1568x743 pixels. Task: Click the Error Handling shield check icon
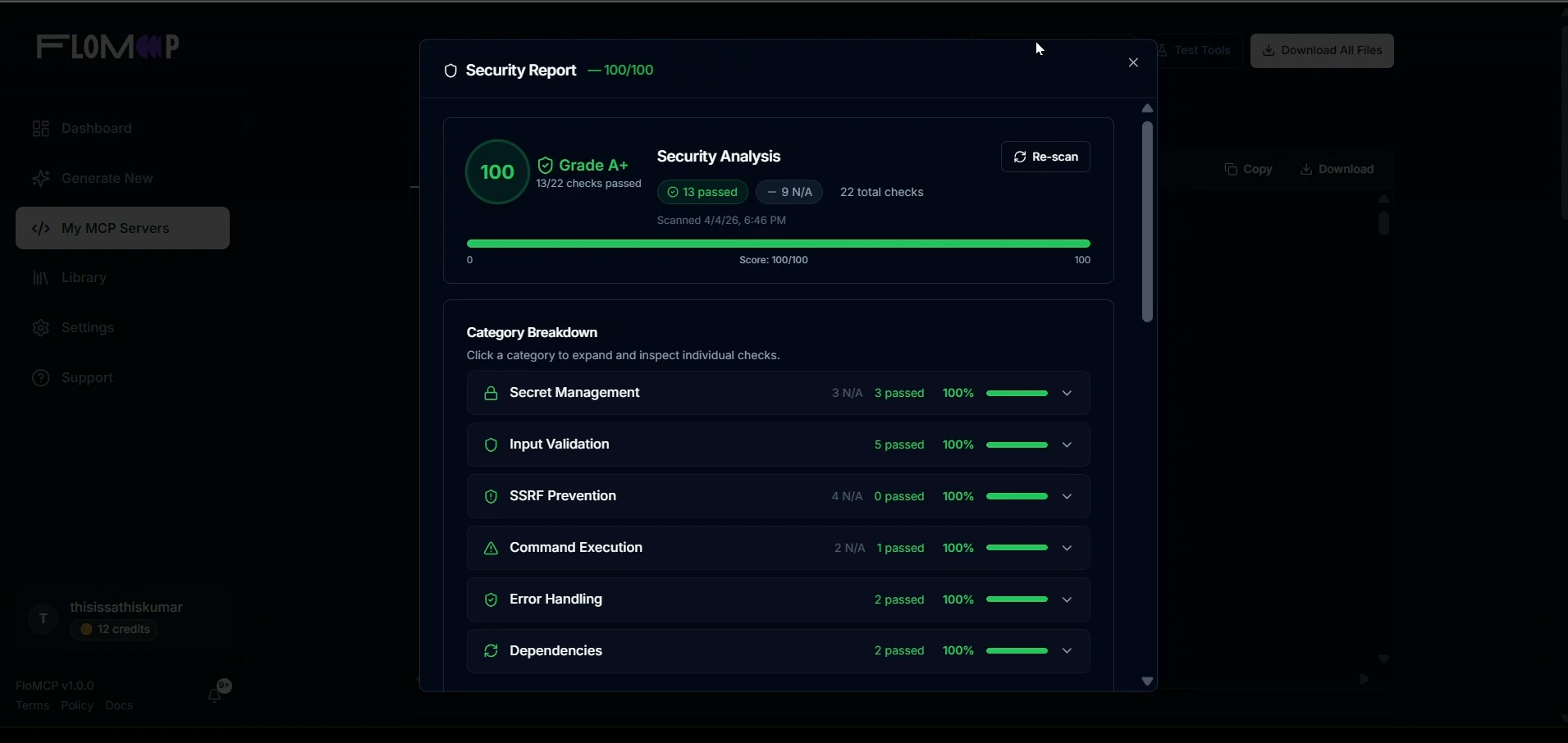(x=491, y=600)
